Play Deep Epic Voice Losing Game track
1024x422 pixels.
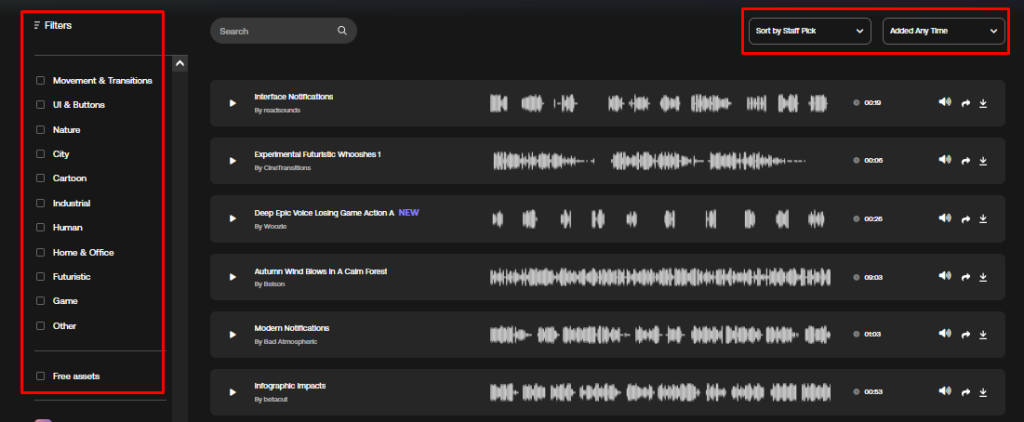232,218
